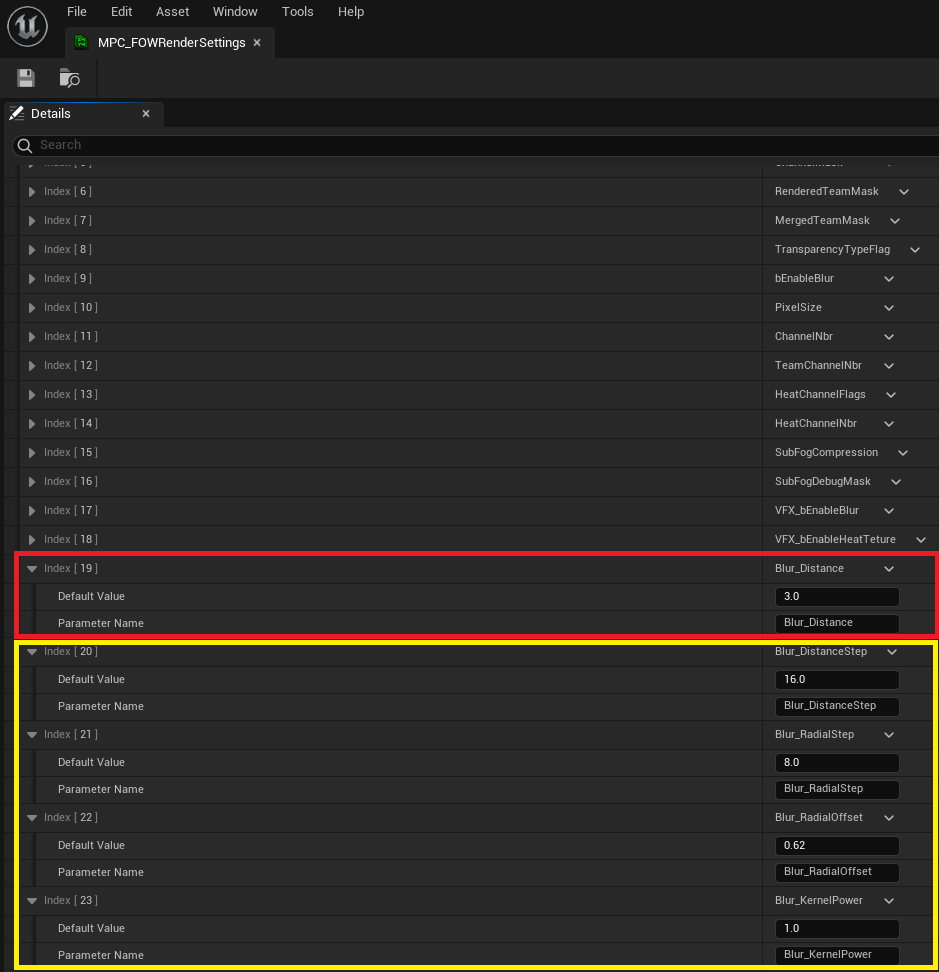Open Blur_RadialStep header dropdown arrow
939x972 pixels.
pos(889,735)
